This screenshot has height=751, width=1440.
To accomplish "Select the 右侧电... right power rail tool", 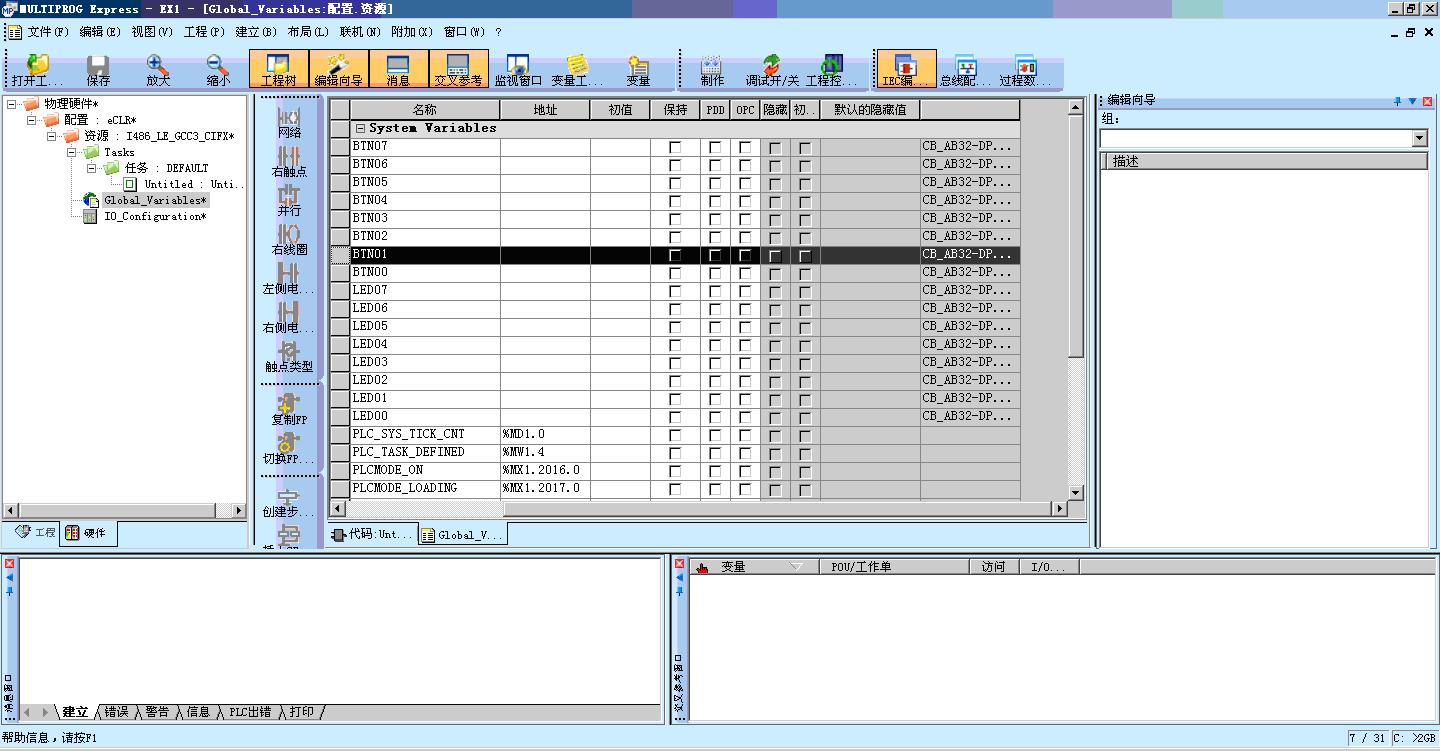I will (289, 316).
